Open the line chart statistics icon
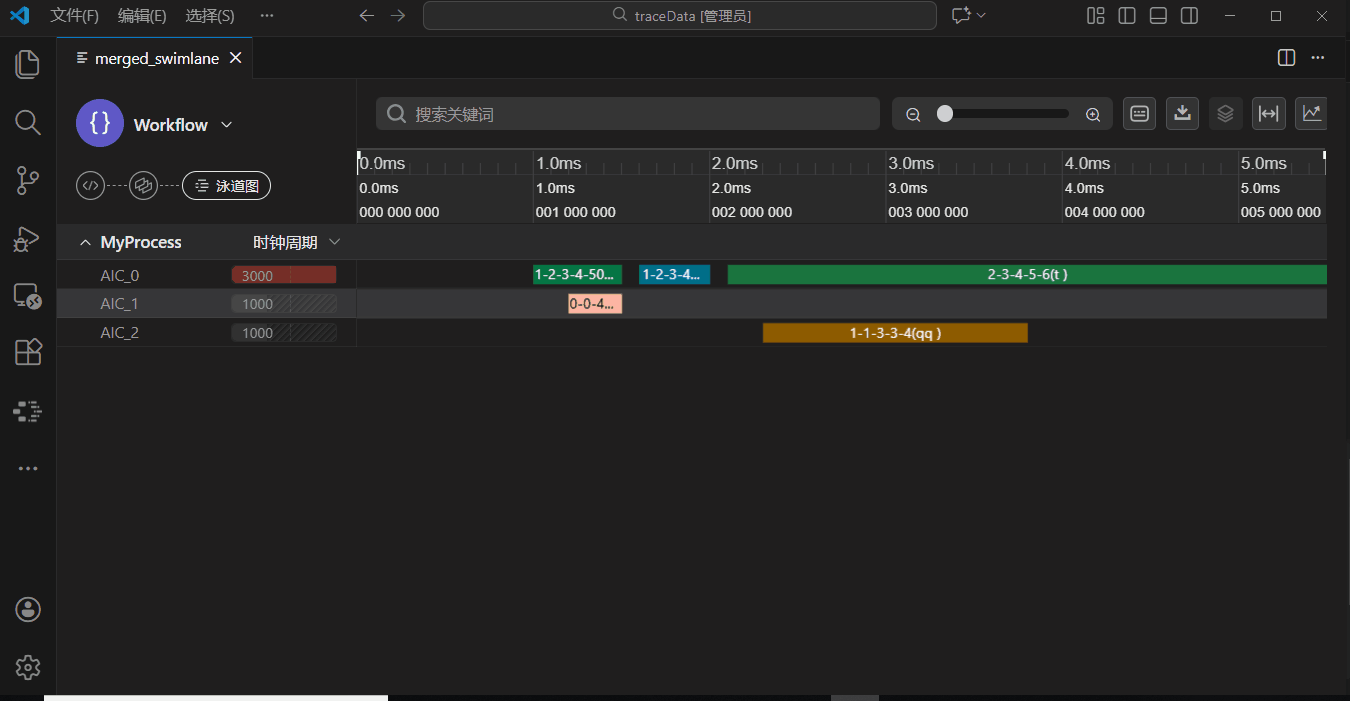Viewport: 1350px width, 701px height. [1311, 113]
